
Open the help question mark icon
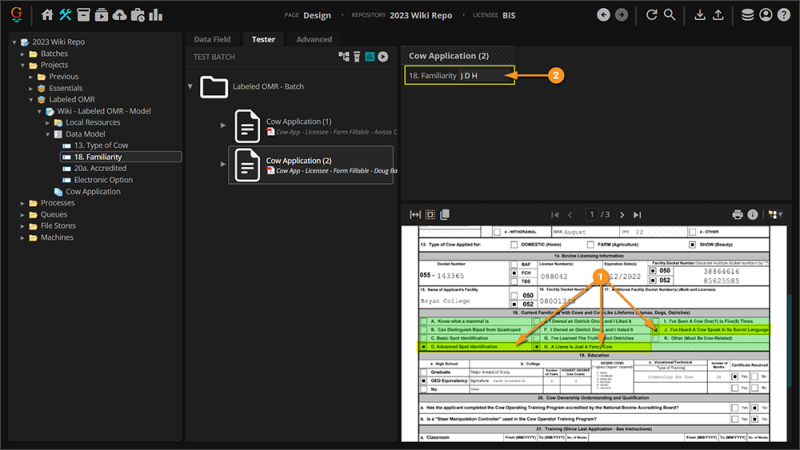[x=784, y=15]
